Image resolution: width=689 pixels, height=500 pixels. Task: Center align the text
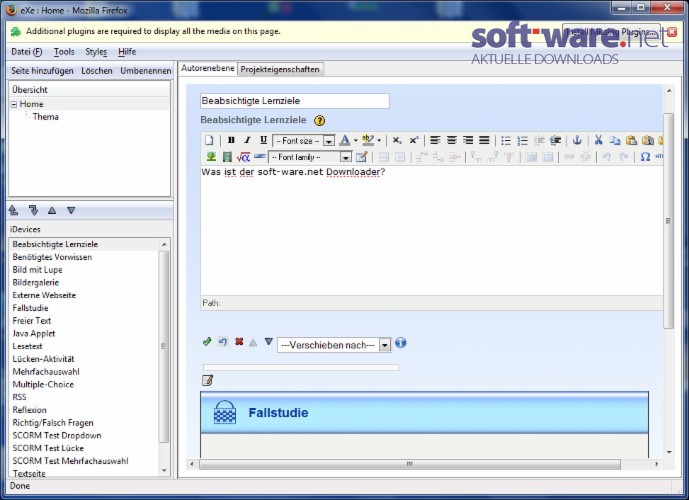(x=452, y=140)
